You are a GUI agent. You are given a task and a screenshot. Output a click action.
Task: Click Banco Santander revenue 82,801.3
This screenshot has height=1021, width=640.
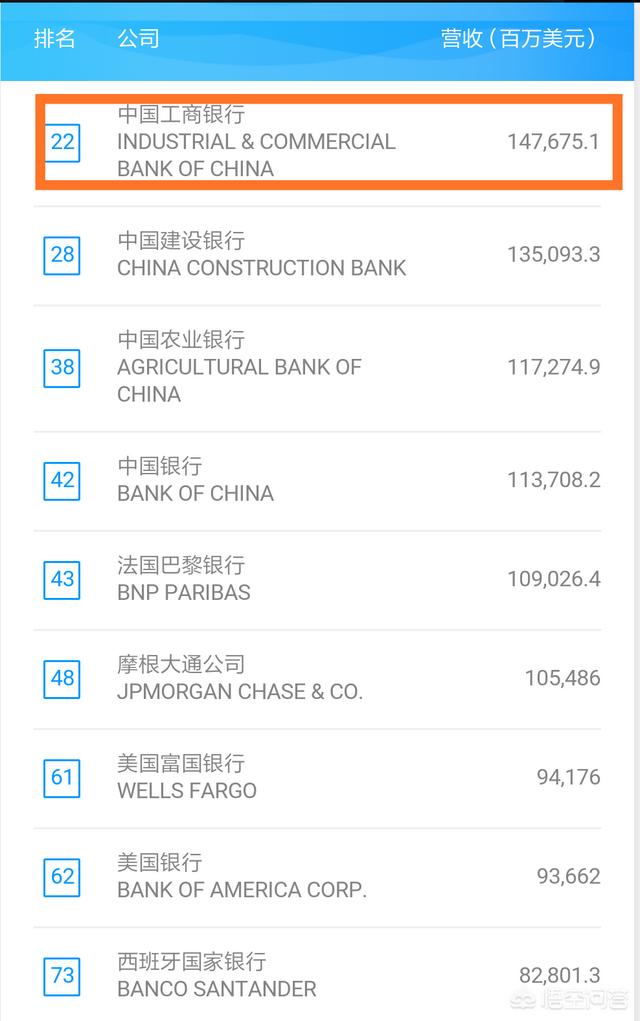click(559, 975)
